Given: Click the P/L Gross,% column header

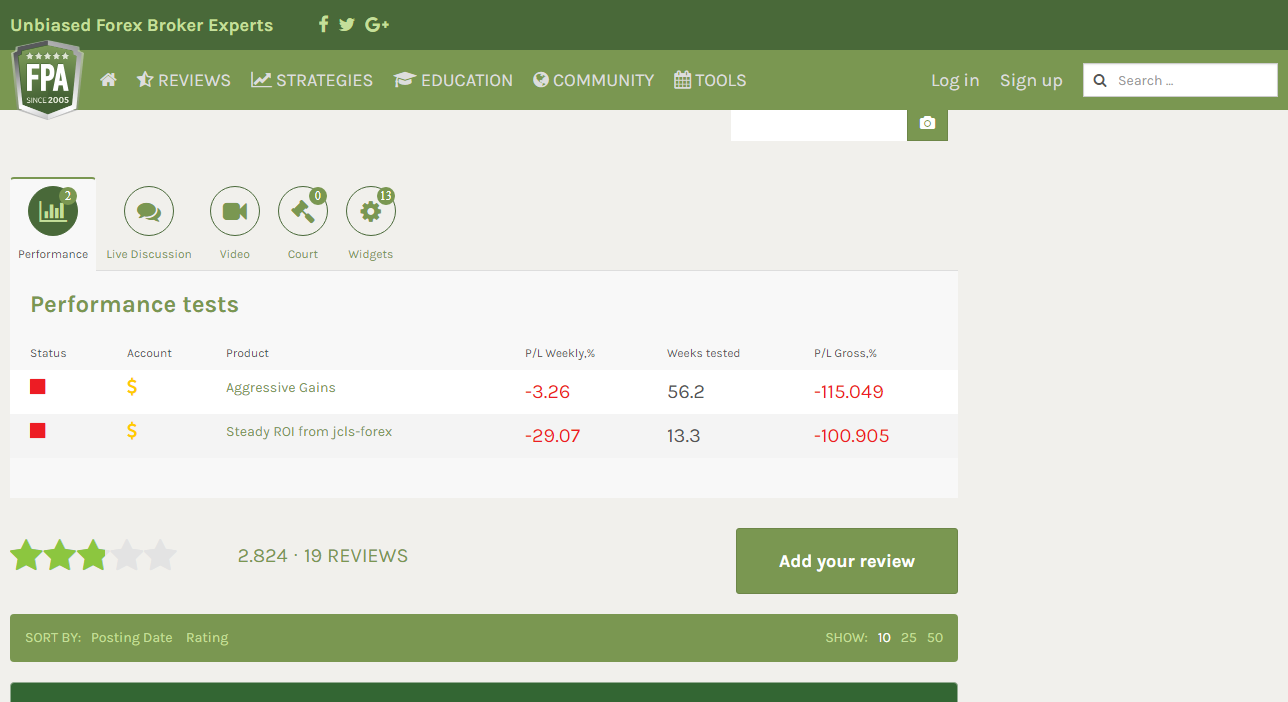Looking at the screenshot, I should [845, 353].
